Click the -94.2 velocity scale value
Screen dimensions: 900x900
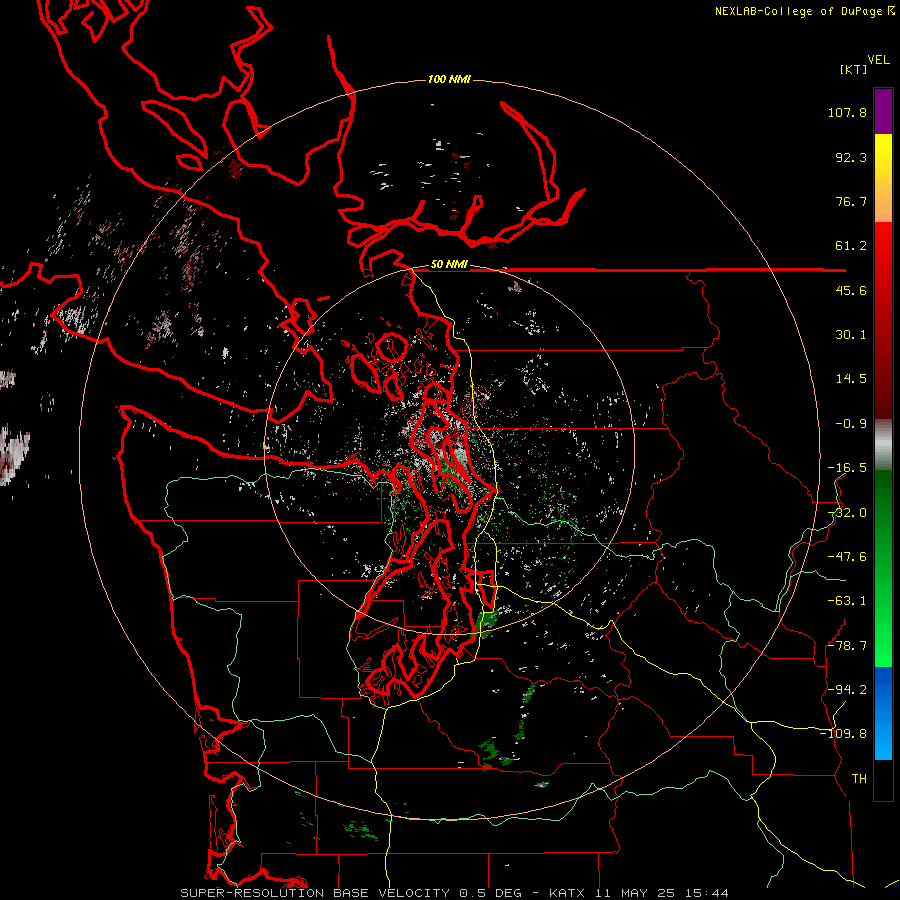[847, 689]
